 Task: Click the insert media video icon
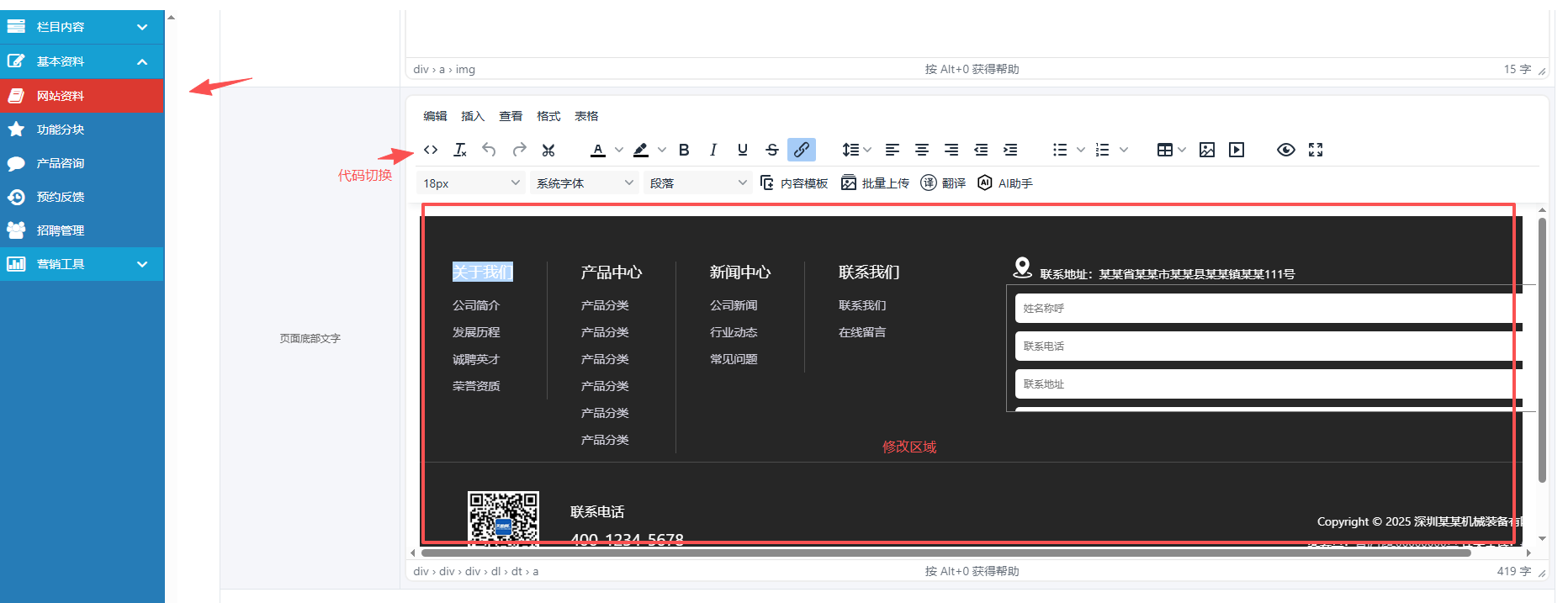1237,150
